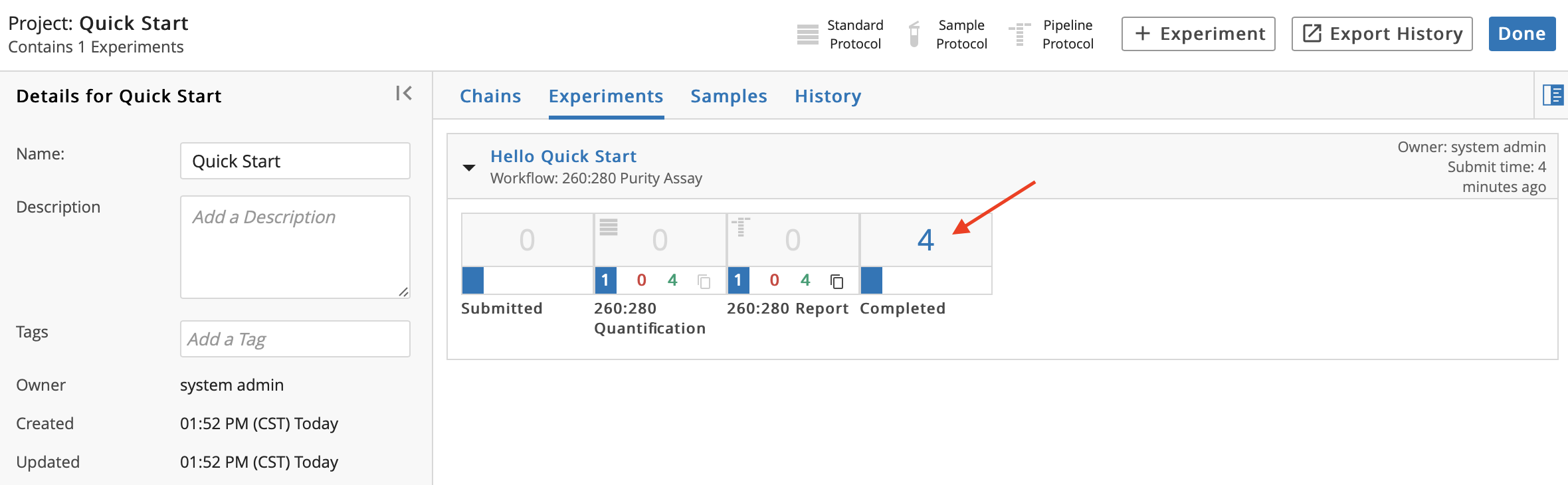Click the Pipeline Protocol icon
This screenshot has height=485, width=1568.
tap(1020, 34)
